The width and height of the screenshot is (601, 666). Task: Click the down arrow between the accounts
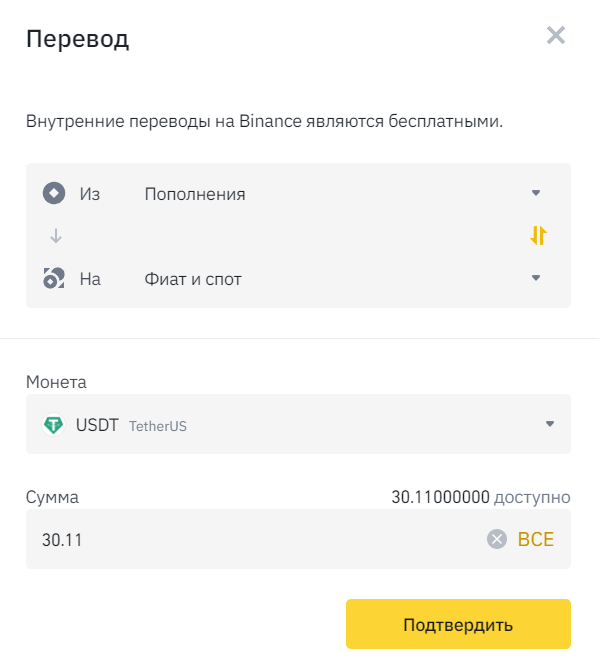coord(56,236)
